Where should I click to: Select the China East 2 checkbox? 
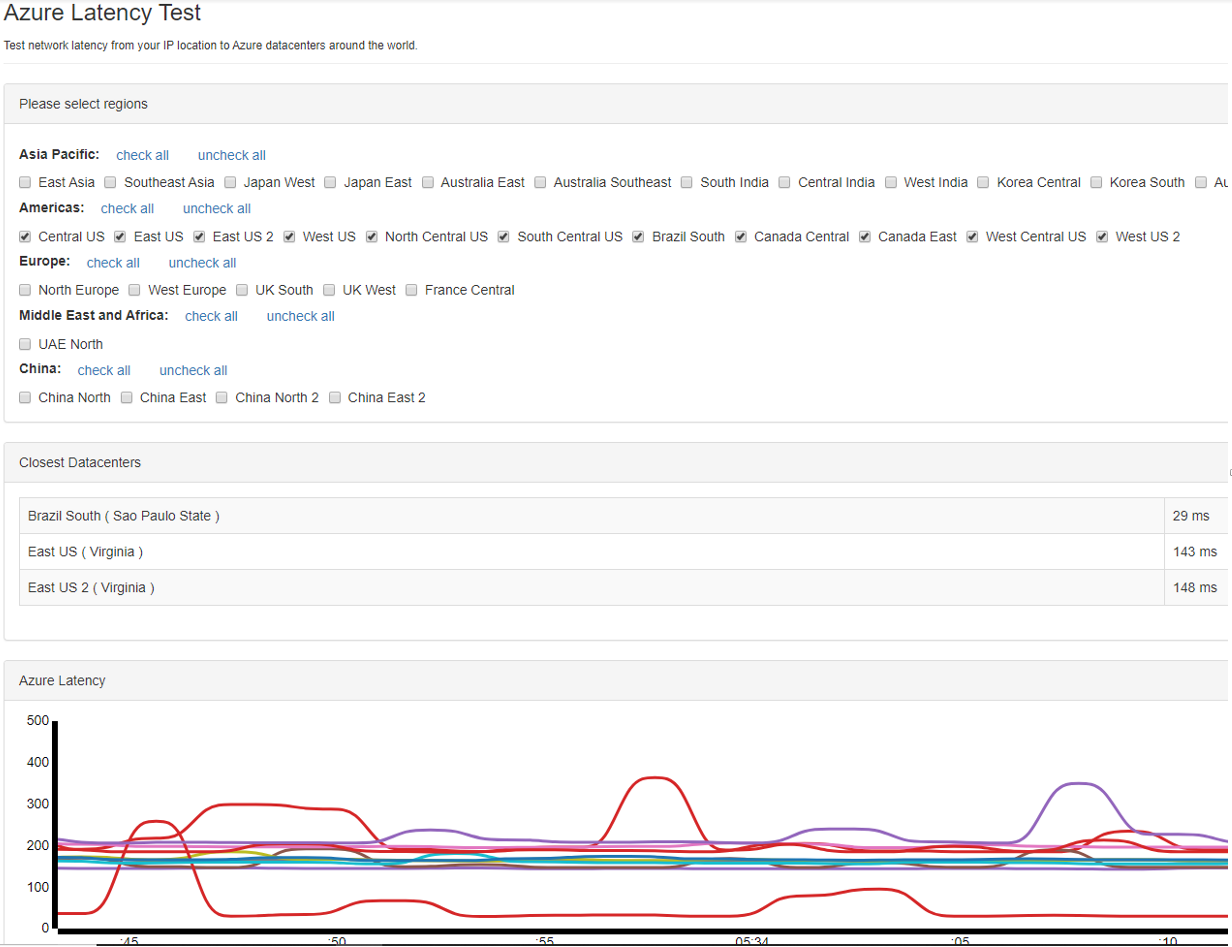[x=335, y=398]
